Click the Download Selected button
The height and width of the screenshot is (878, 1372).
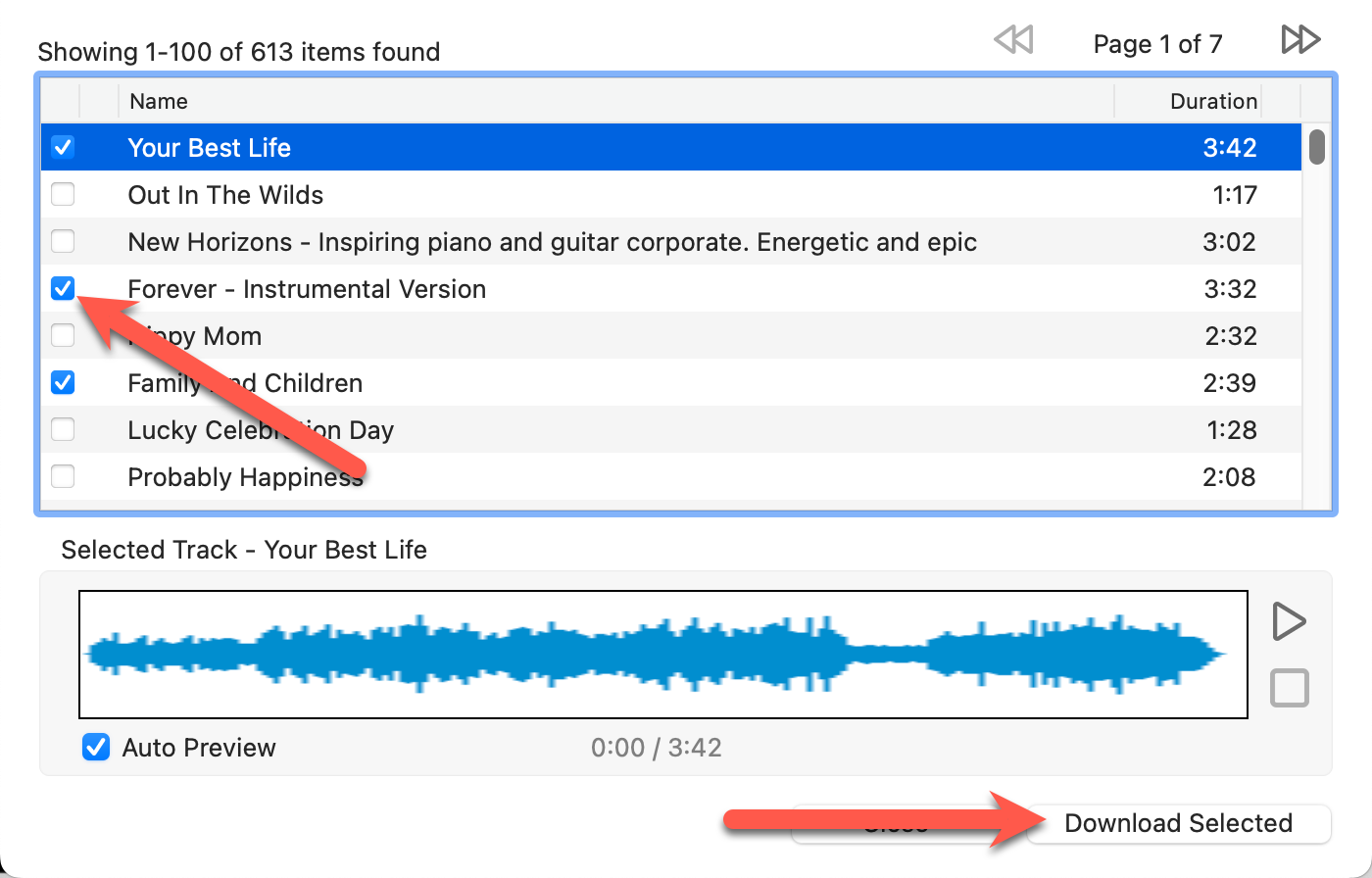pos(1178,823)
